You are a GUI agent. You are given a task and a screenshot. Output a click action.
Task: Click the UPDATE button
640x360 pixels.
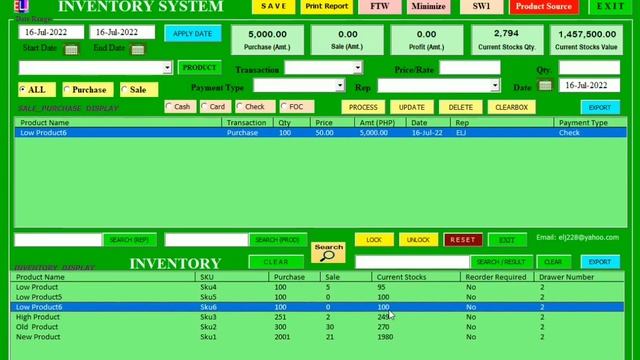[411, 107]
